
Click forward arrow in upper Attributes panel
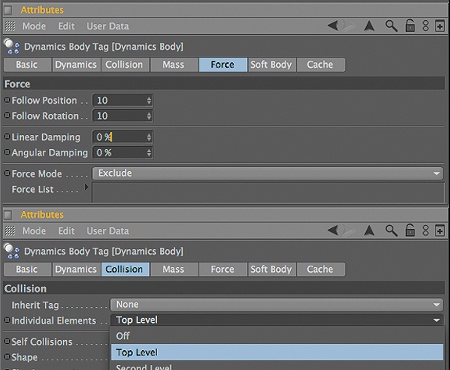(348, 25)
